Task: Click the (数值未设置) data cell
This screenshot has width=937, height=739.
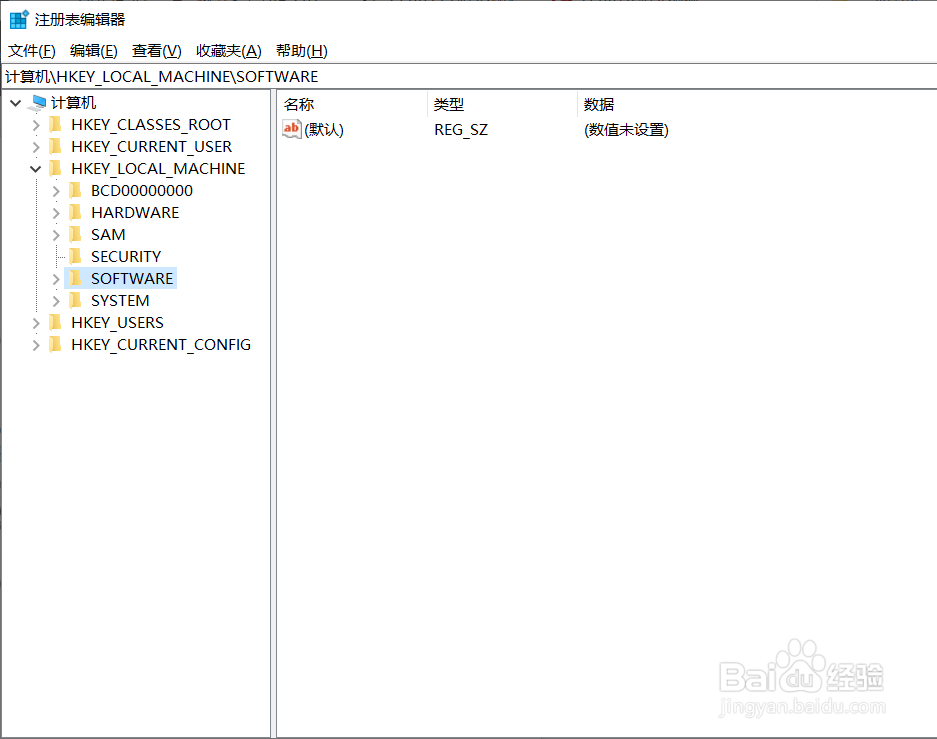Action: point(626,130)
